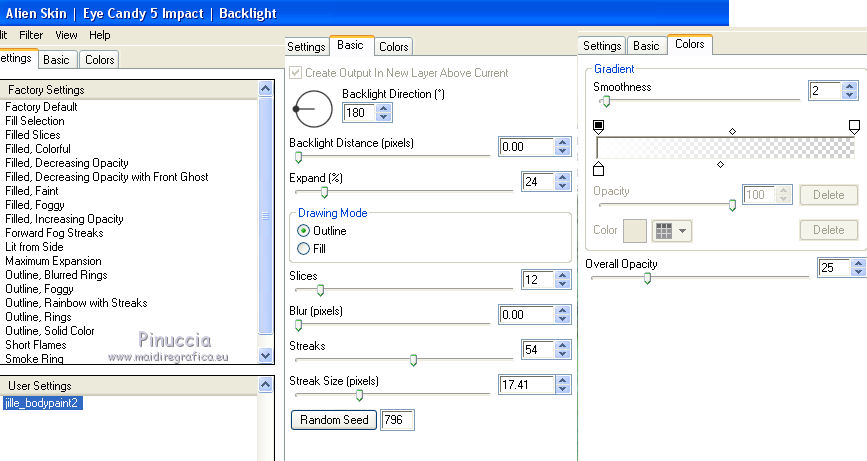Viewport: 867px width, 461px height.
Task: Click the Streak Size slider handle
Action: [359, 395]
